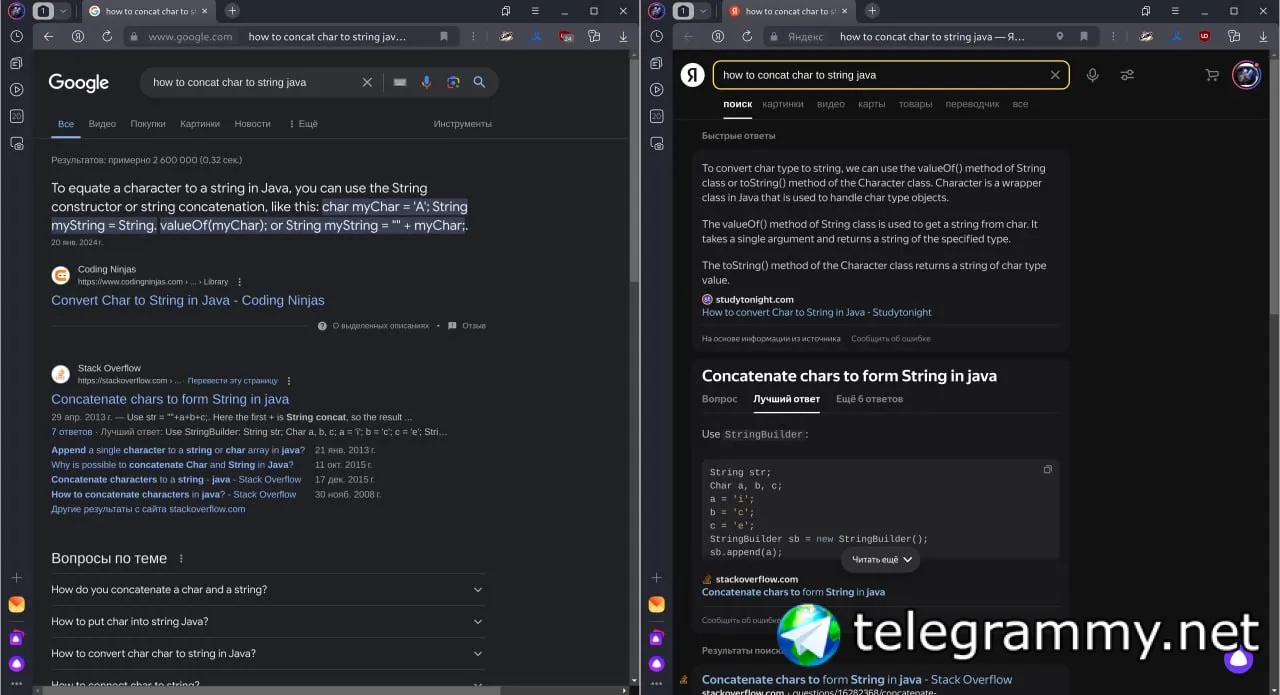Open the Google 'Ещё' more menu
1280x695 pixels.
click(x=303, y=124)
